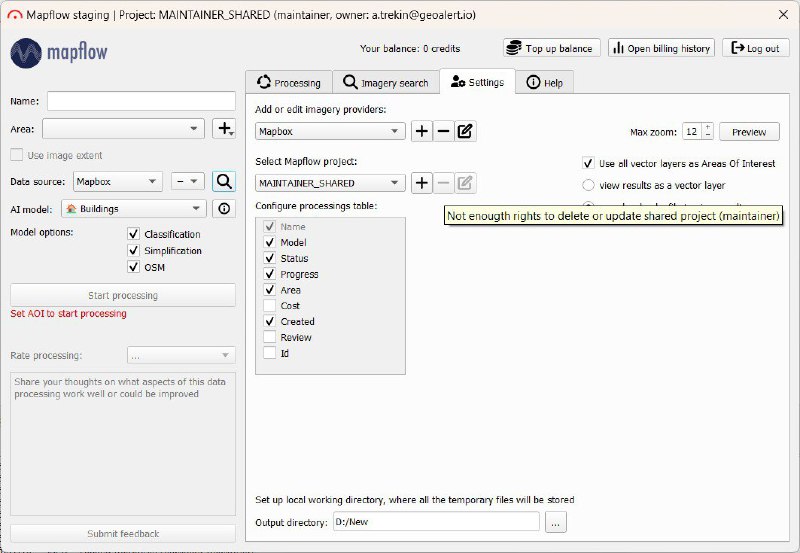Open AI model info button
This screenshot has height=553, width=800.
coord(224,209)
